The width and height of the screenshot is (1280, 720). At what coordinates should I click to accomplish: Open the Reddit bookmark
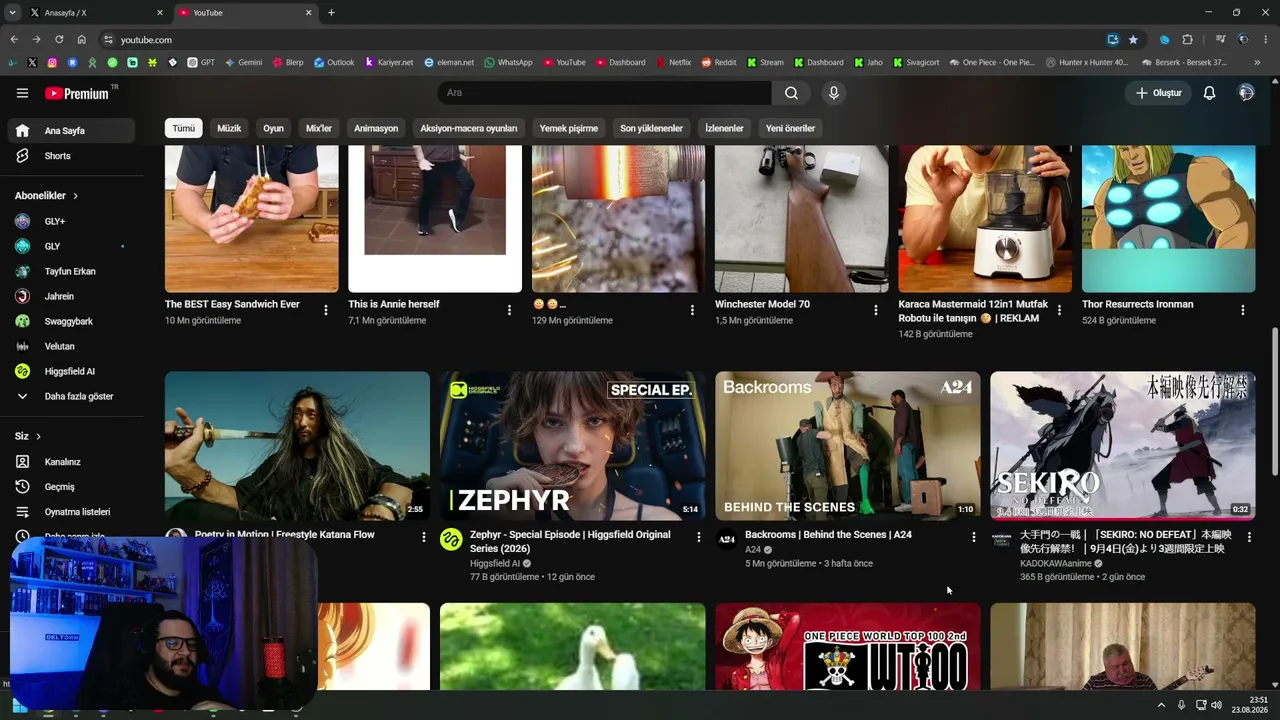pos(718,62)
